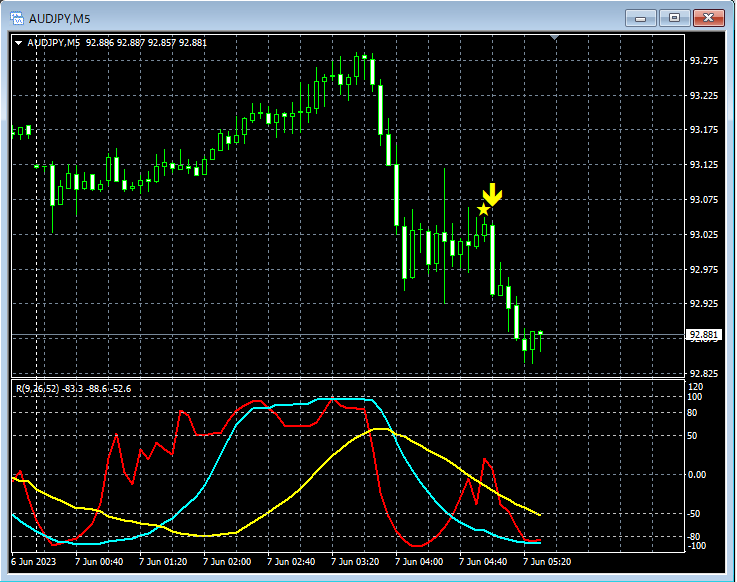
Task: Click the 7 Jun 02:40 time label
Action: [291, 562]
